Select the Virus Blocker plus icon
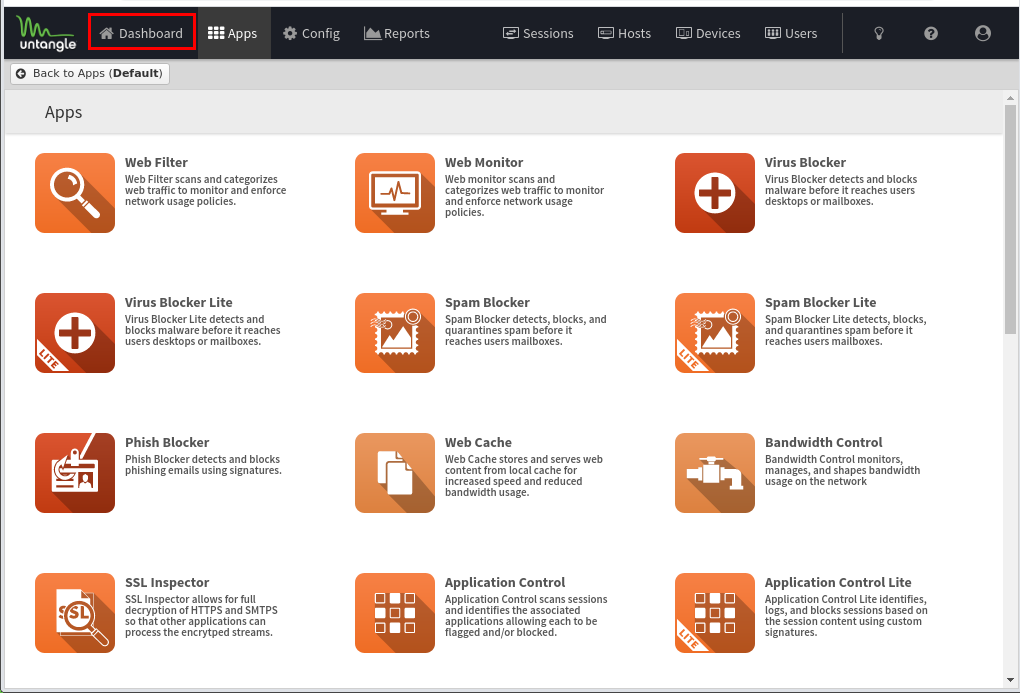Image resolution: width=1020 pixels, height=693 pixels. pyautogui.click(x=715, y=193)
